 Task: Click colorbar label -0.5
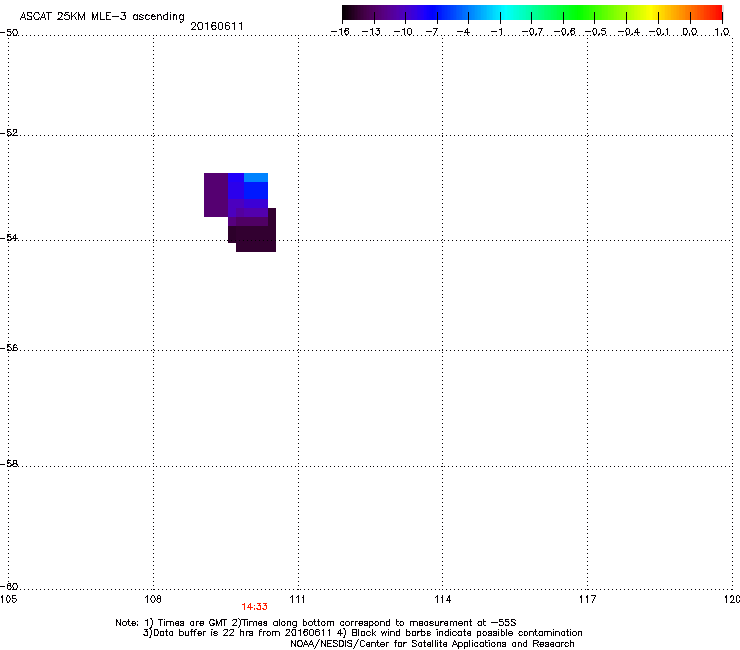(595, 32)
